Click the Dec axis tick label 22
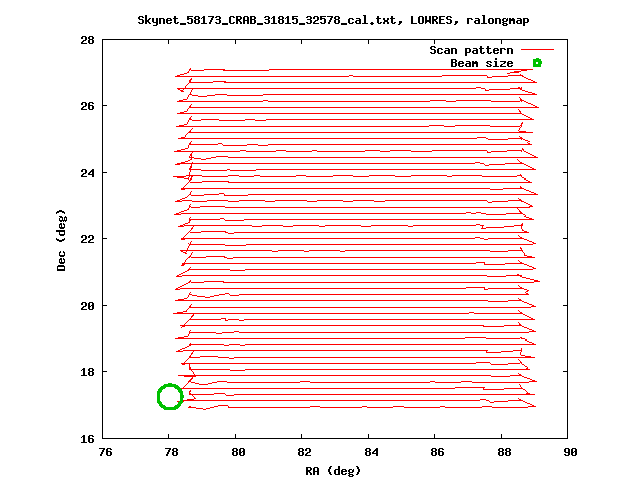The height and width of the screenshot is (480, 640). click(x=87, y=239)
